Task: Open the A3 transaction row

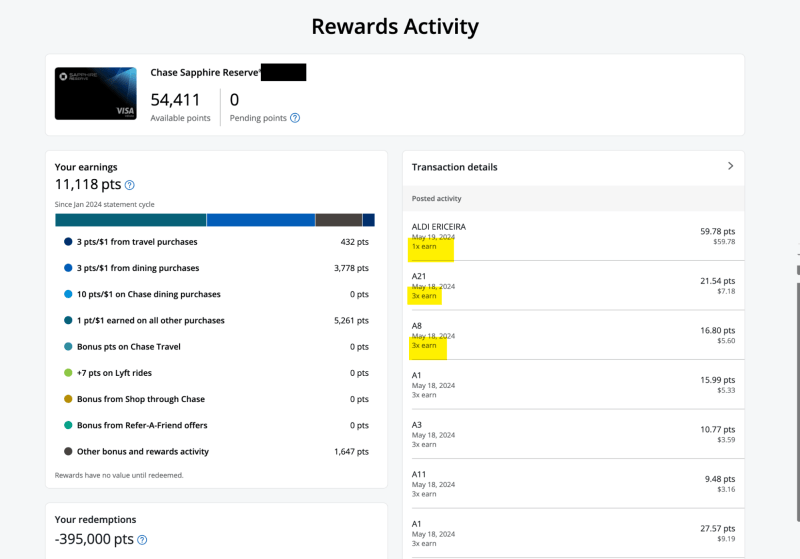Action: point(573,434)
